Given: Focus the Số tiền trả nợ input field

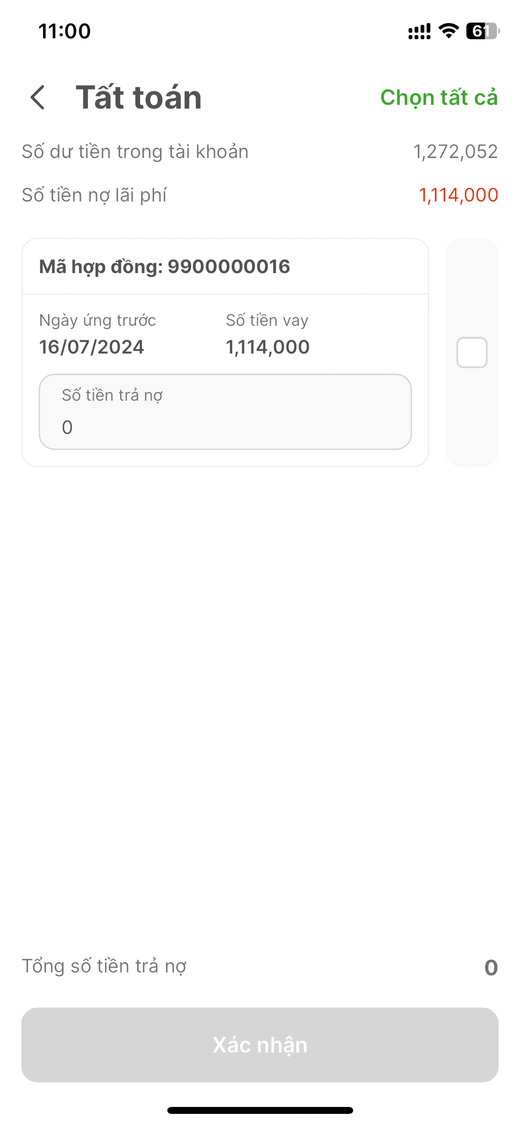Looking at the screenshot, I should point(225,412).
